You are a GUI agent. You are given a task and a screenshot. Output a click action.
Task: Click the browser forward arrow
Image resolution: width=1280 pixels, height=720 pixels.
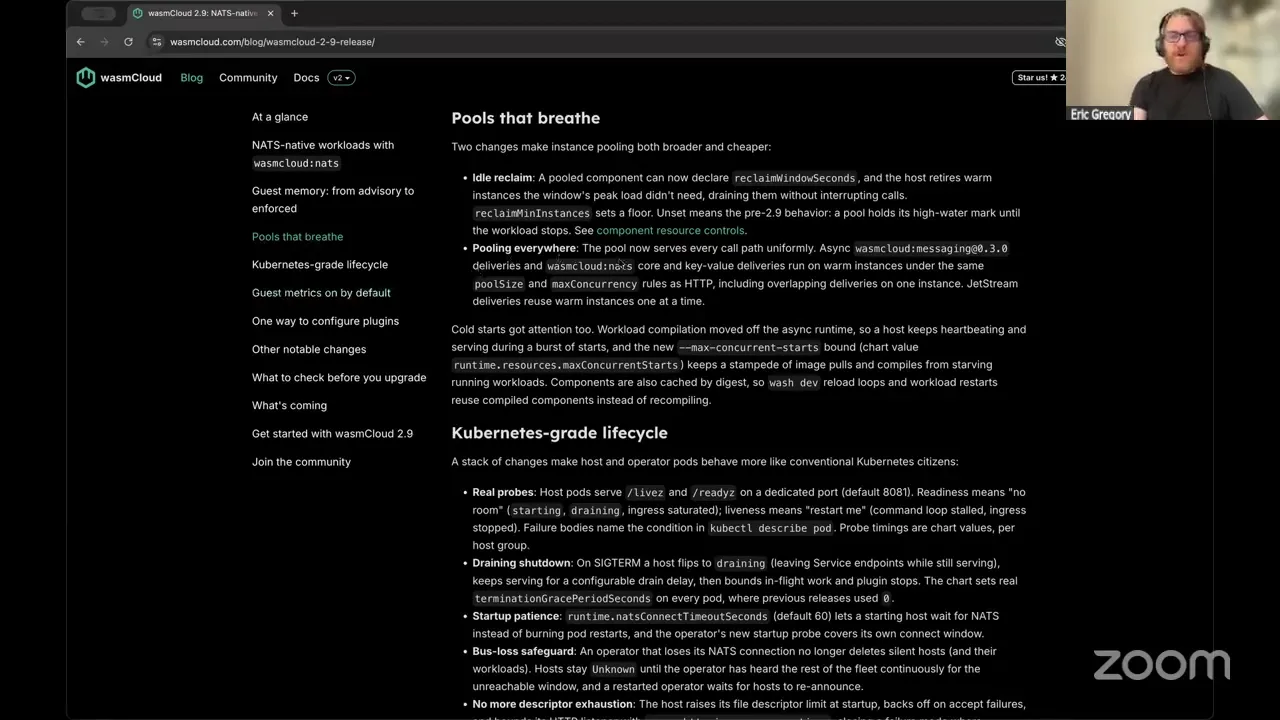104,42
